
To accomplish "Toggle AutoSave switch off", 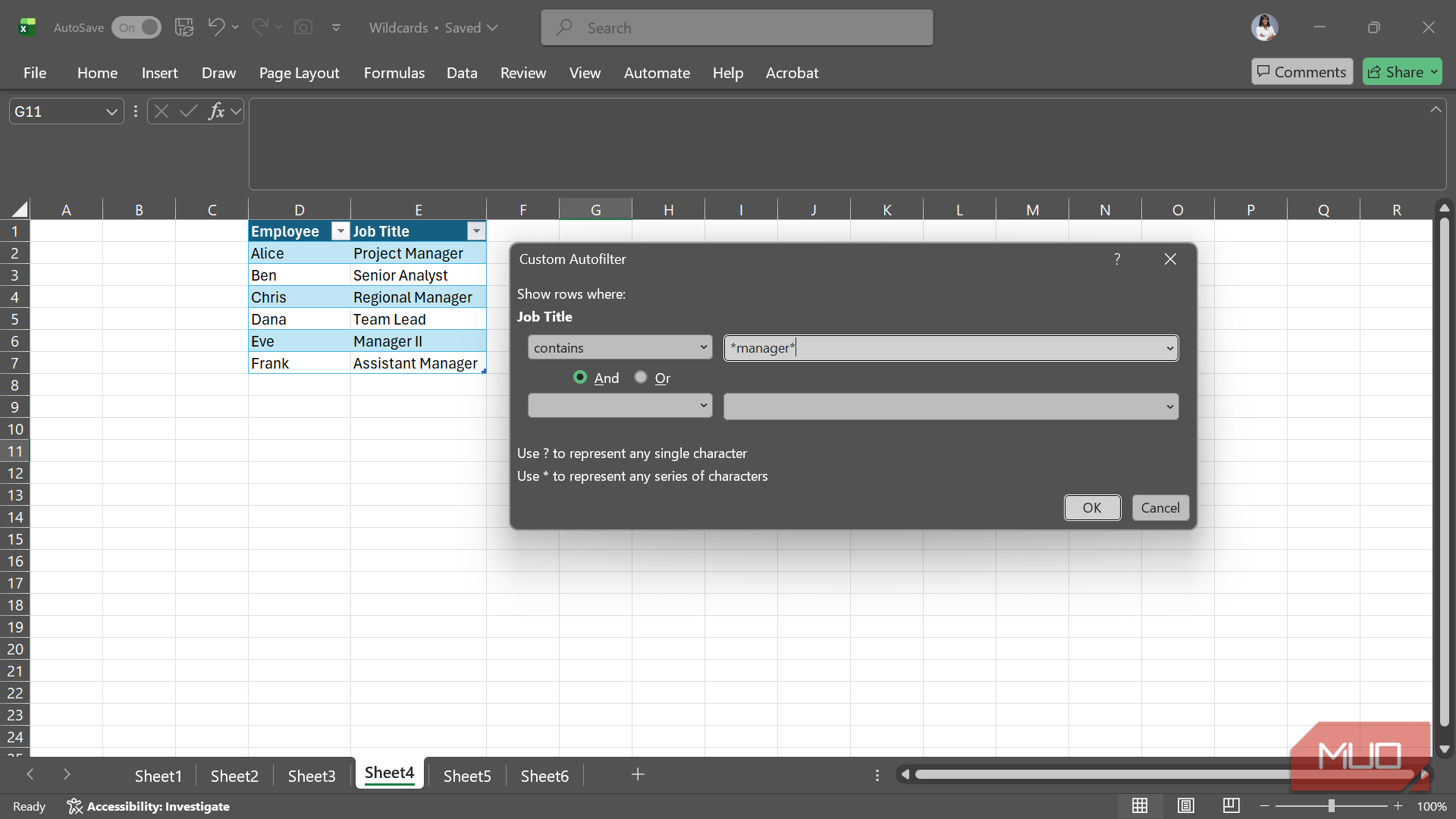I will (136, 27).
